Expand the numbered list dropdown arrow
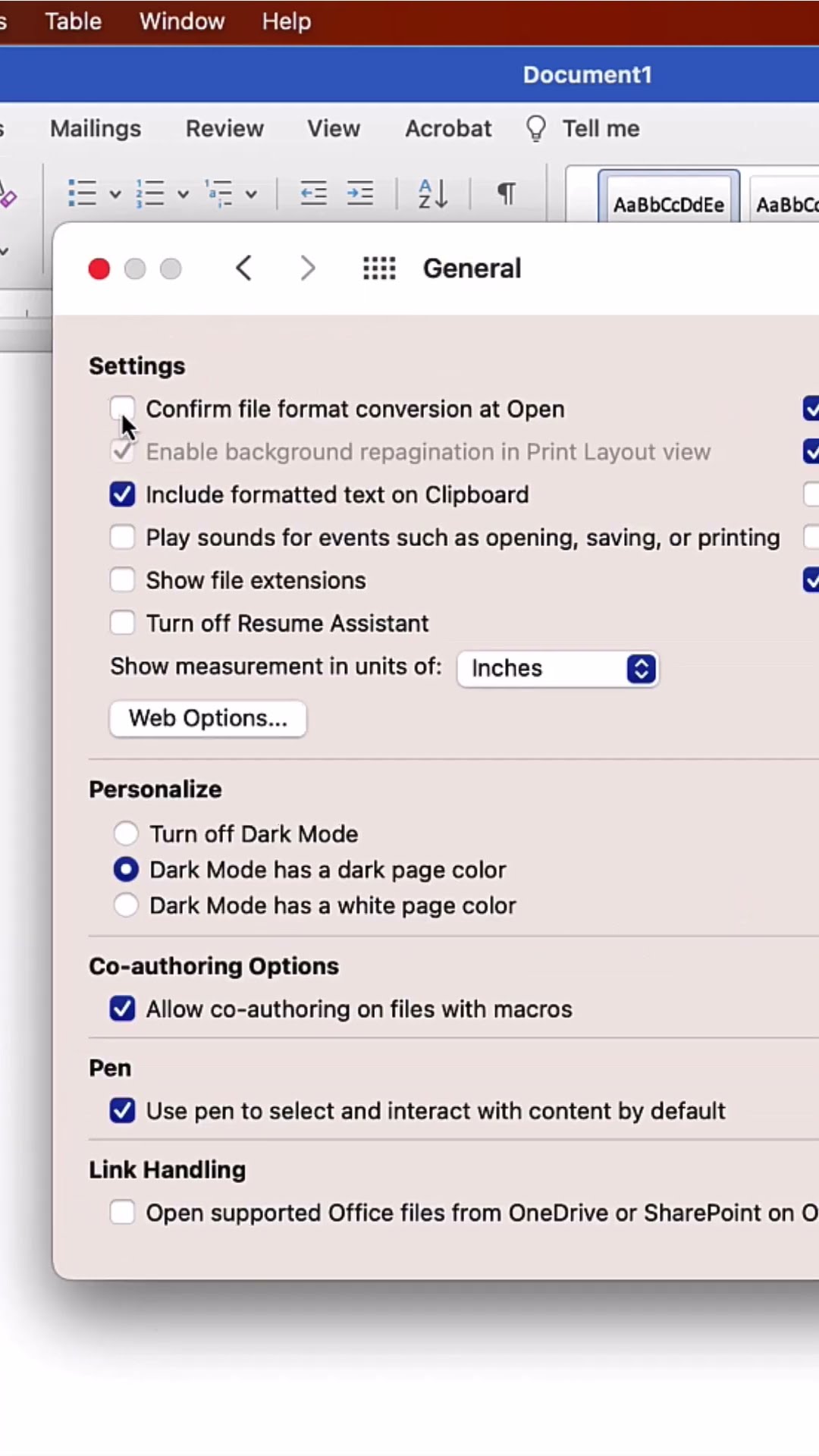 [x=183, y=194]
